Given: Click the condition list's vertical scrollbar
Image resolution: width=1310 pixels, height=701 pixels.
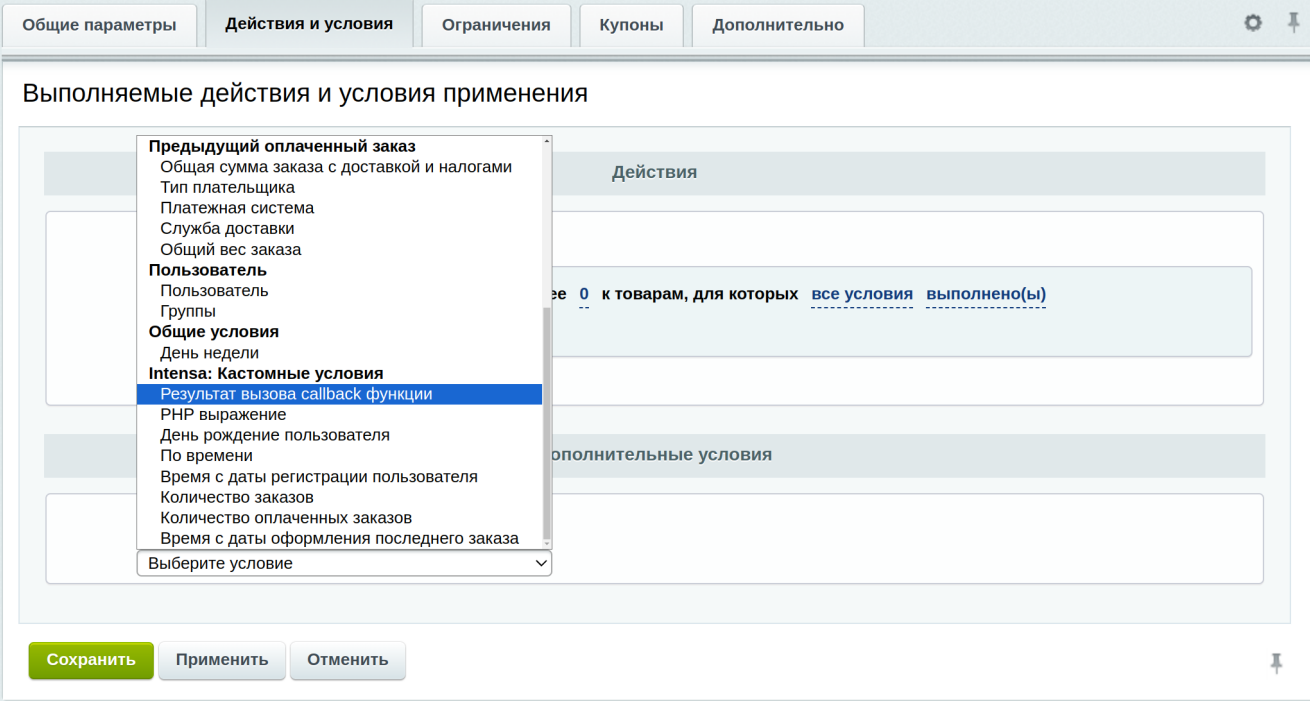Looking at the screenshot, I should (546, 420).
